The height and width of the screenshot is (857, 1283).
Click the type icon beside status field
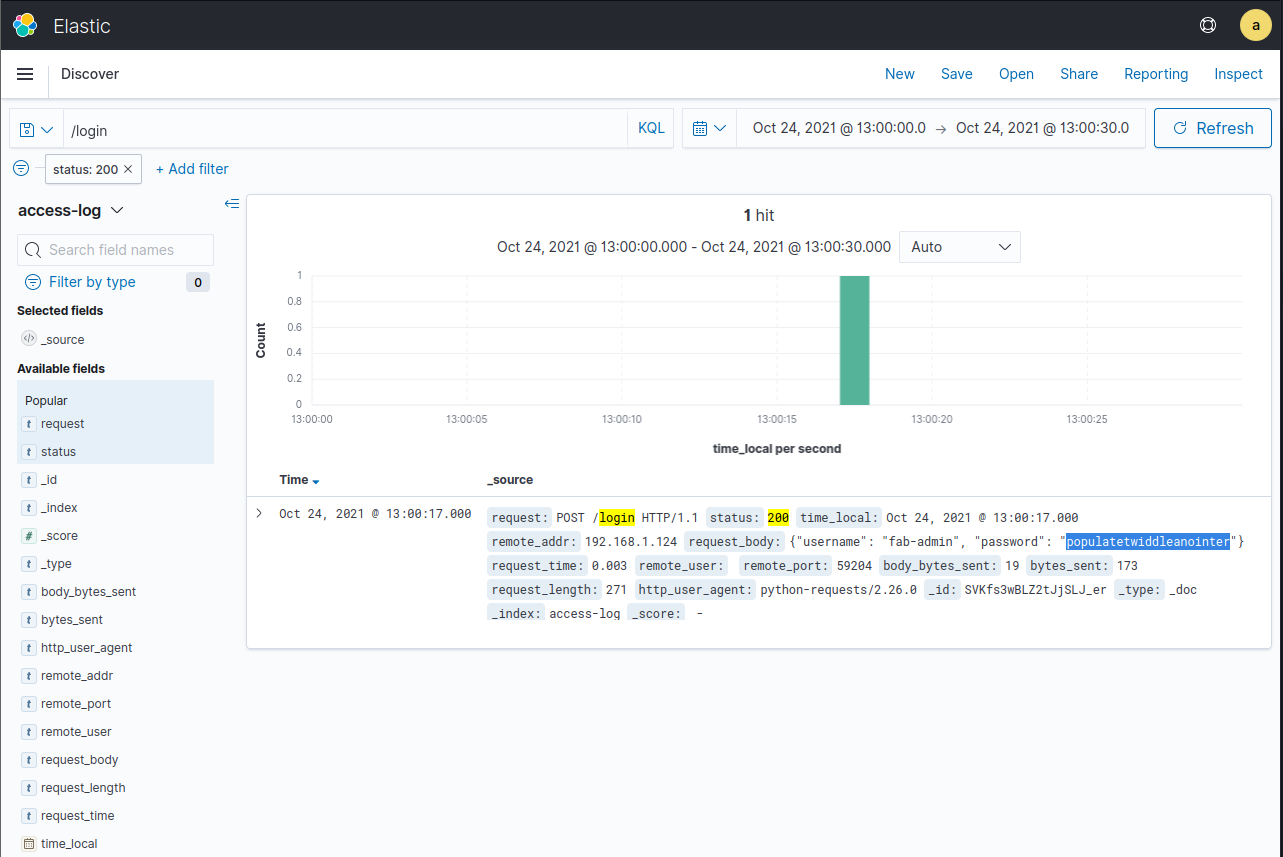pyautogui.click(x=28, y=452)
